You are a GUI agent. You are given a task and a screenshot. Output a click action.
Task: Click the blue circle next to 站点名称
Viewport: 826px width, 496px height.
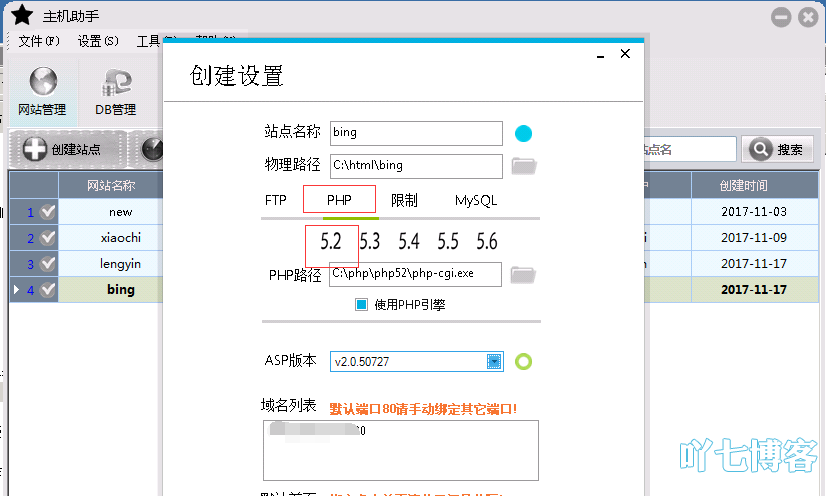tap(523, 133)
